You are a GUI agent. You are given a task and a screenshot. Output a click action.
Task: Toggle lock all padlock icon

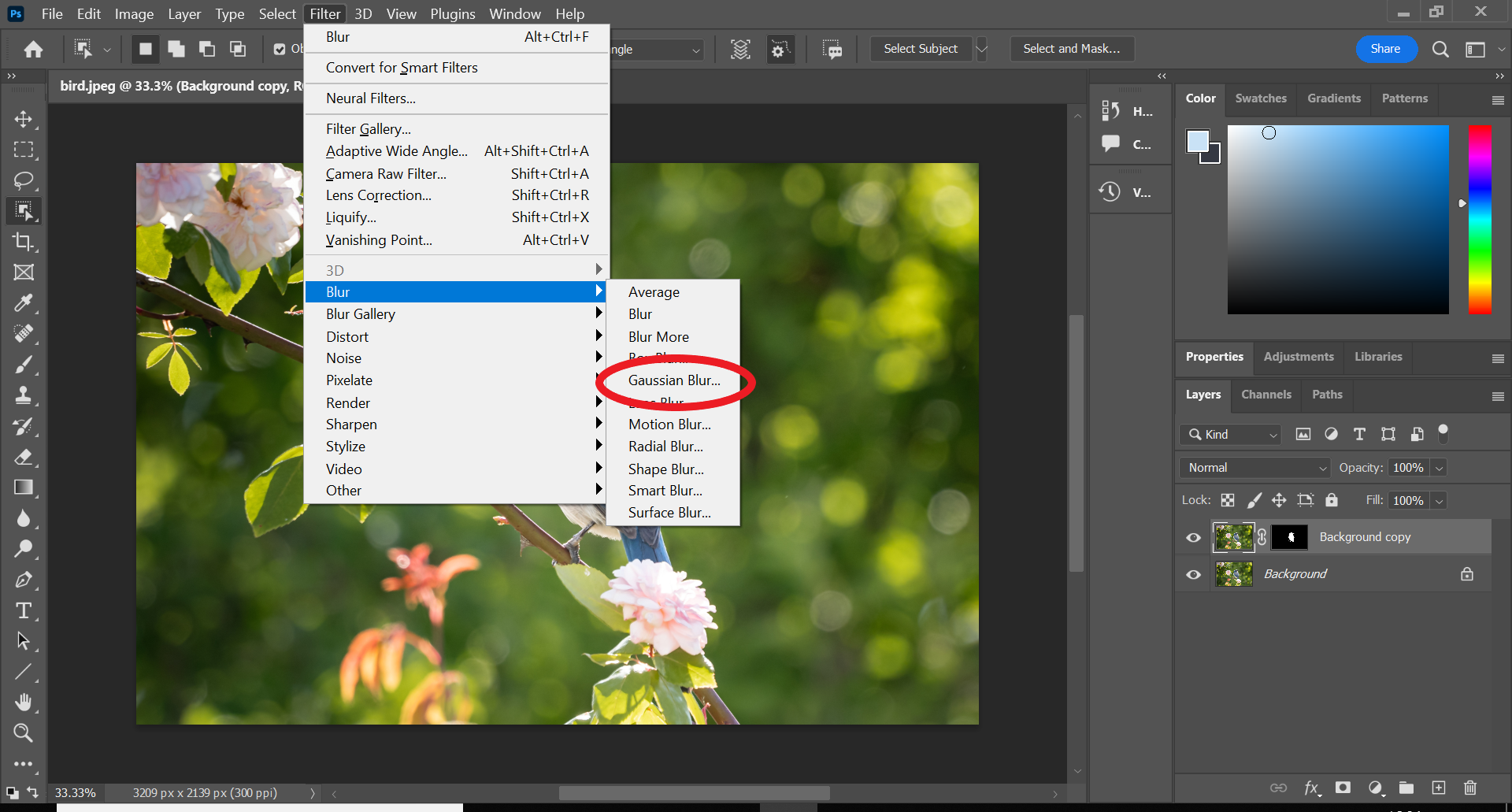pos(1332,500)
